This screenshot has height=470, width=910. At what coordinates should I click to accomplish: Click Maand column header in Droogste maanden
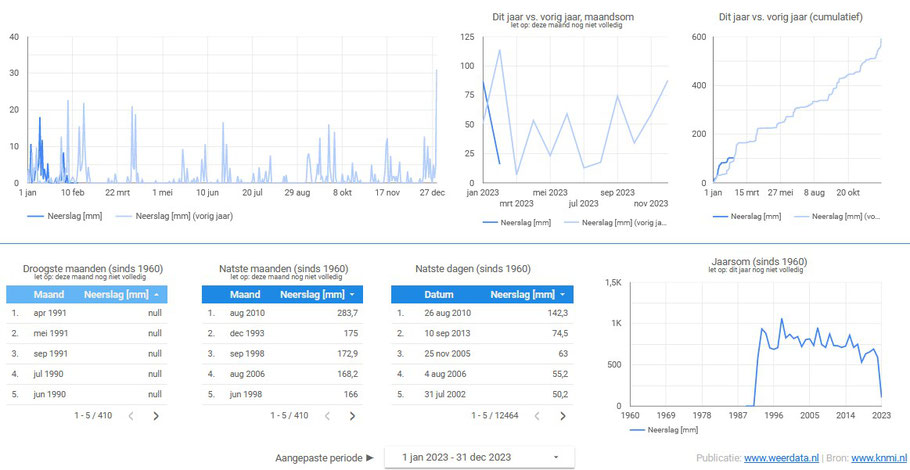click(x=49, y=295)
